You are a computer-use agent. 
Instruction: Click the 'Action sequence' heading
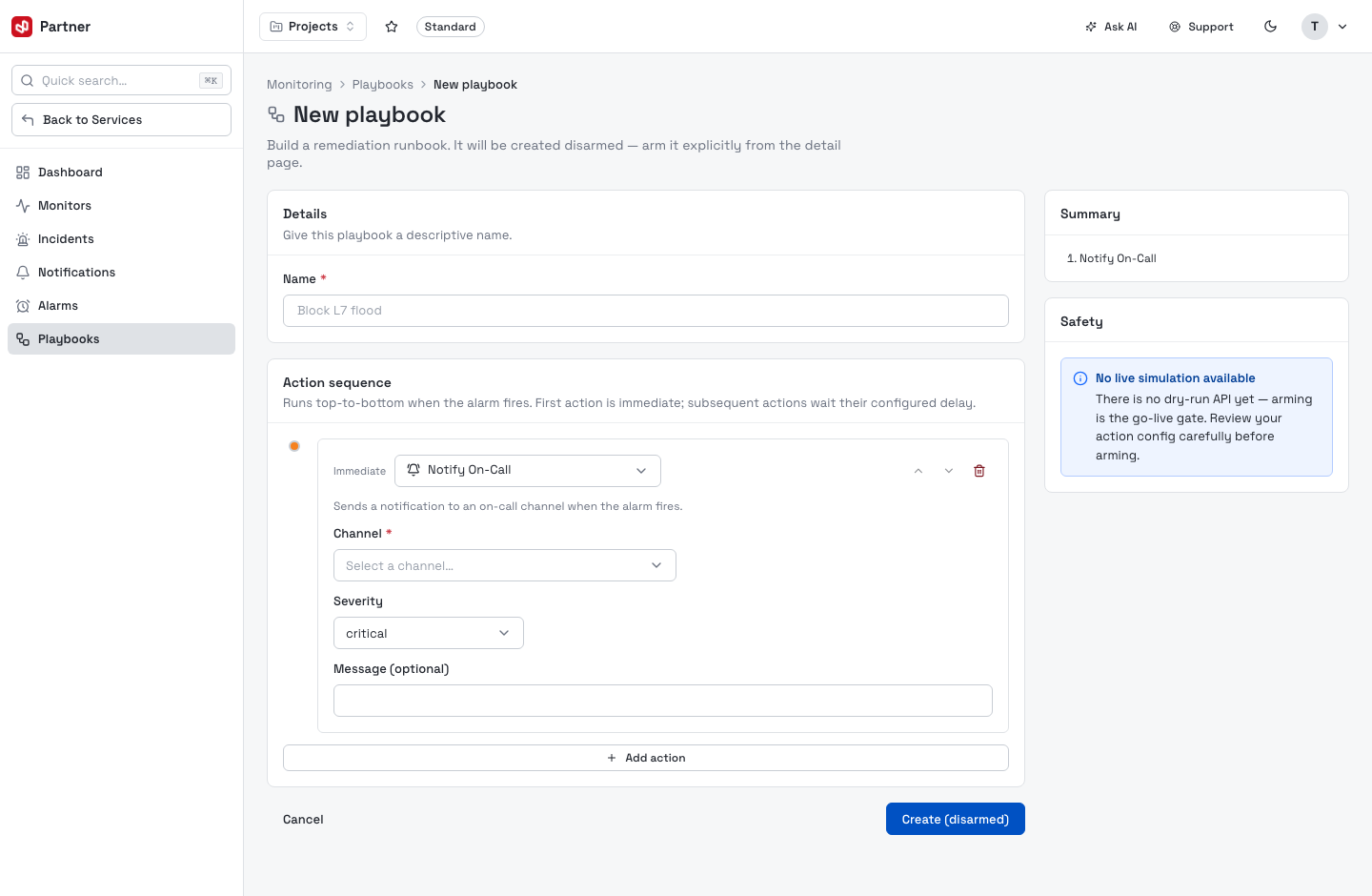click(337, 383)
